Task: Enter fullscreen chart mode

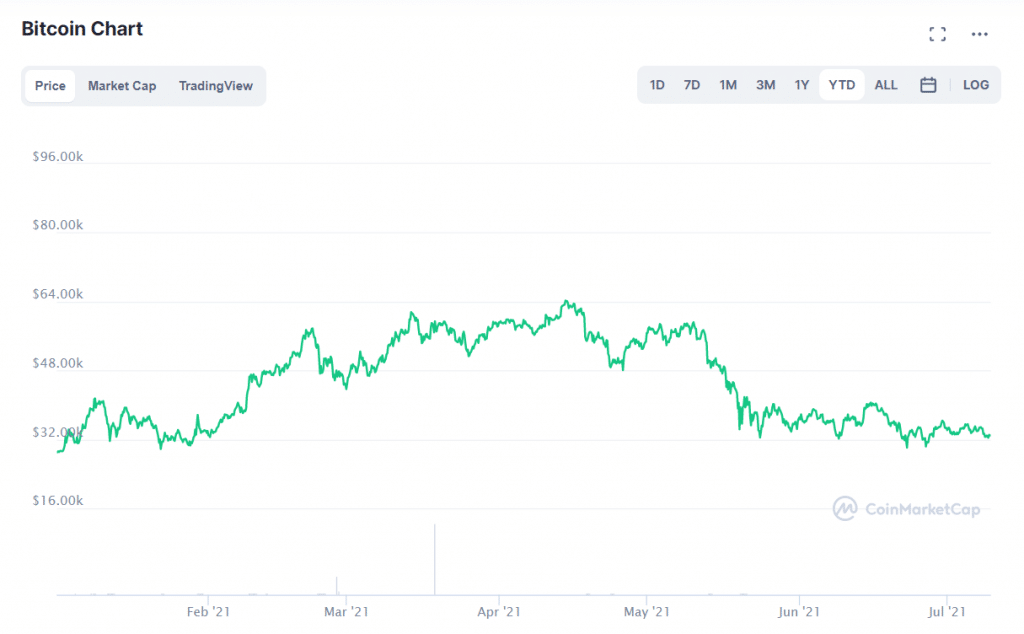Action: [x=937, y=35]
